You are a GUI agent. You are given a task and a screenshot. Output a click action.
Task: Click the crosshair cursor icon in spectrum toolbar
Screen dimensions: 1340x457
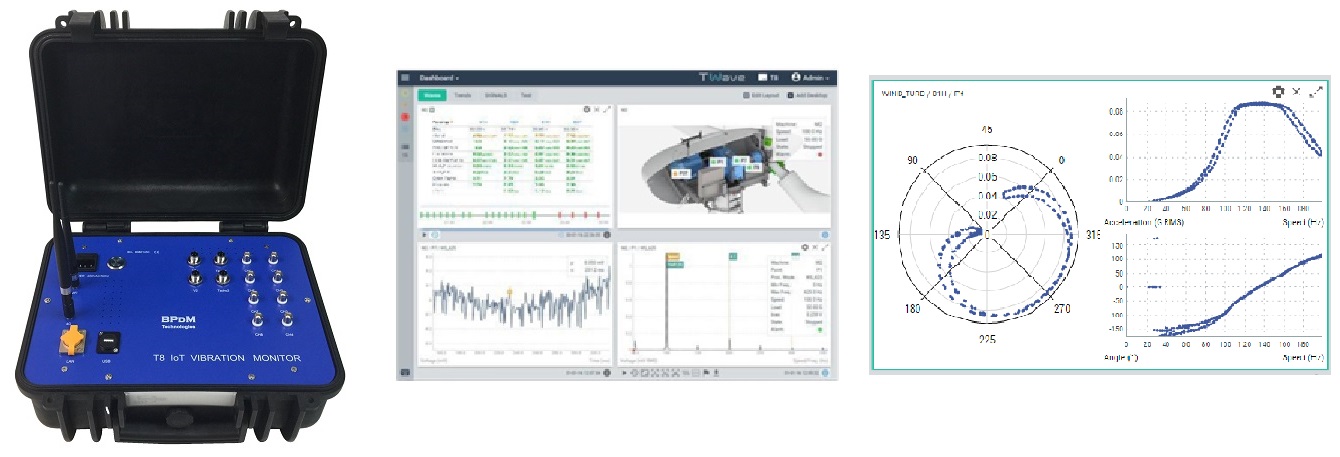(x=634, y=373)
